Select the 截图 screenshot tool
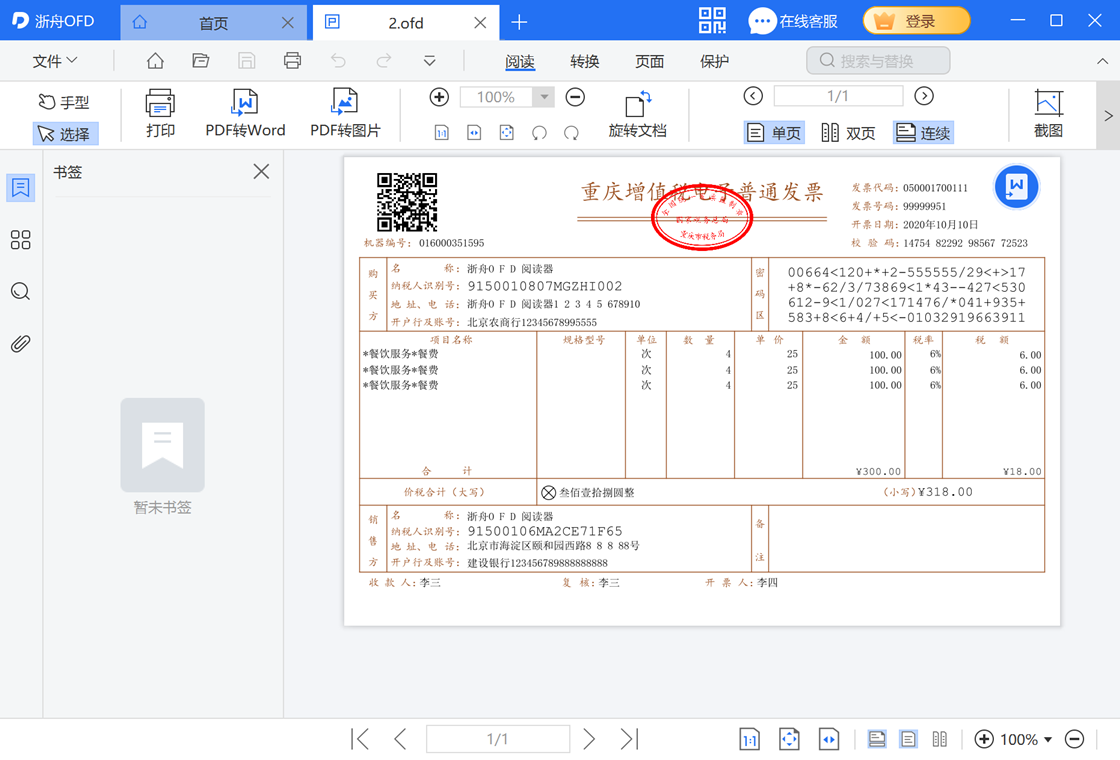The width and height of the screenshot is (1120, 760). point(1048,113)
